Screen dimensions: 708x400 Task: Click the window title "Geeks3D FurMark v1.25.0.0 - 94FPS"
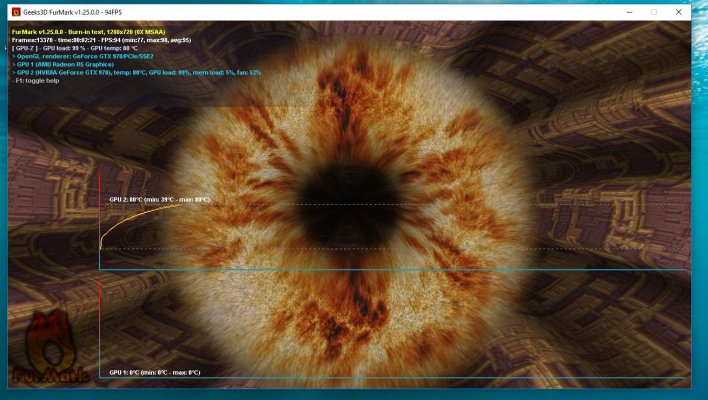(x=73, y=12)
